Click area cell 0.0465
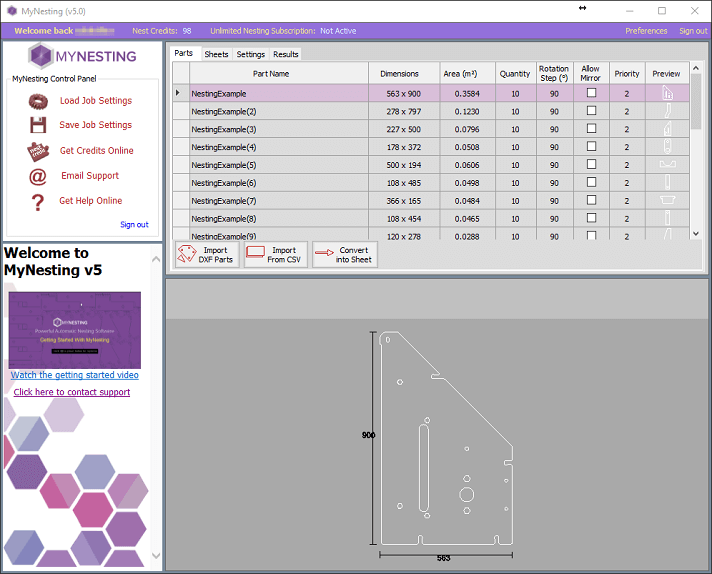Viewport: 712px width, 574px height. click(467, 219)
